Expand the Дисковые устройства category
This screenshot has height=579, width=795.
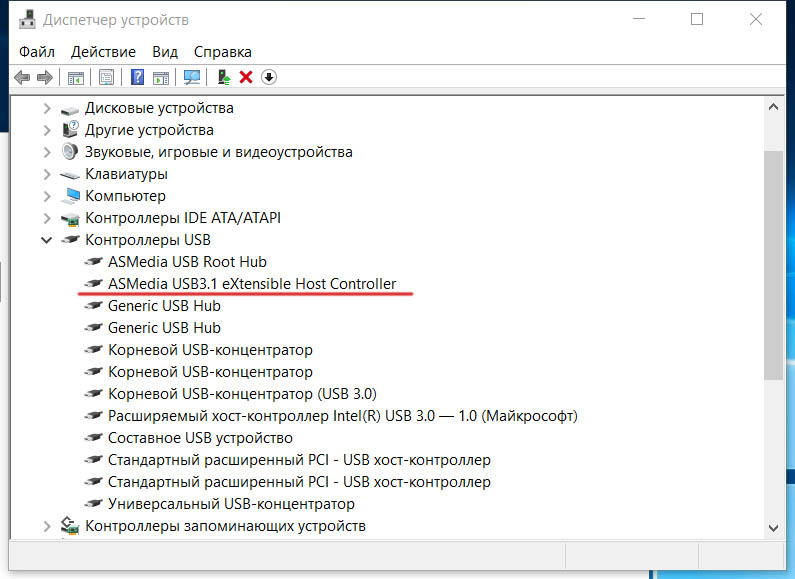click(47, 108)
